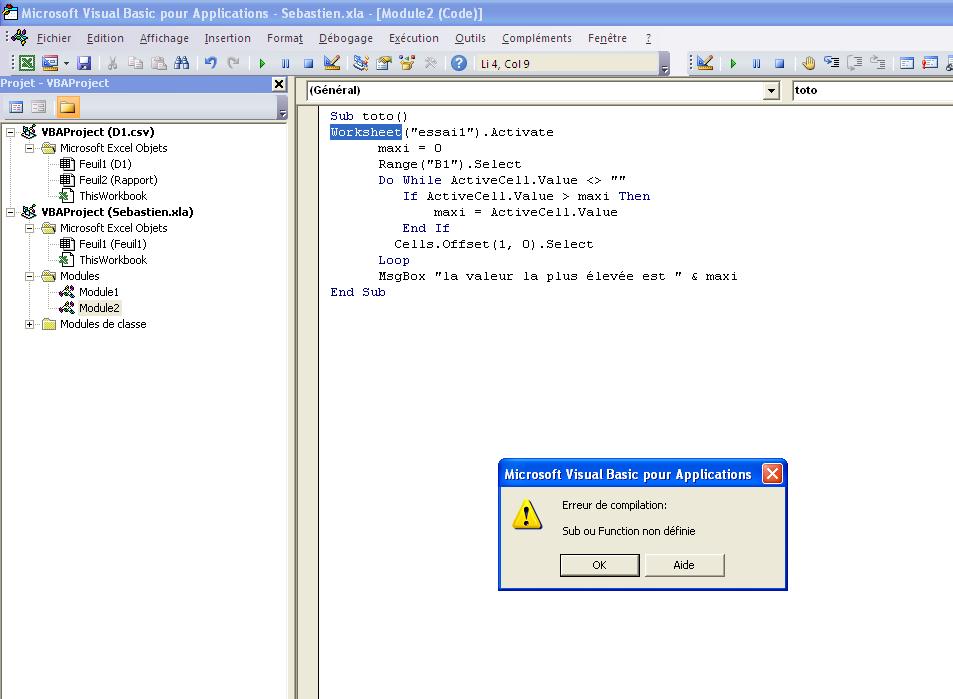Expand the Modules de classe folder
Viewport: 953px width, 699px height.
tap(29, 324)
